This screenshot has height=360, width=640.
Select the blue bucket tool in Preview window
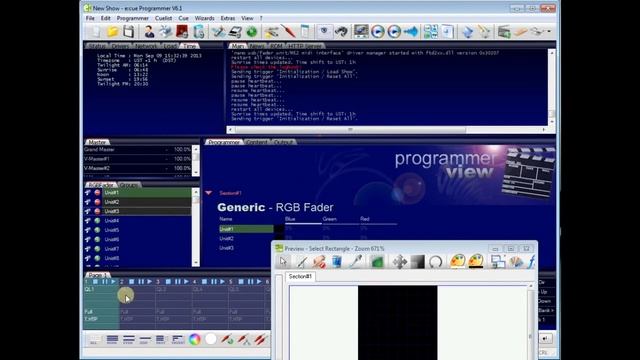[337, 262]
